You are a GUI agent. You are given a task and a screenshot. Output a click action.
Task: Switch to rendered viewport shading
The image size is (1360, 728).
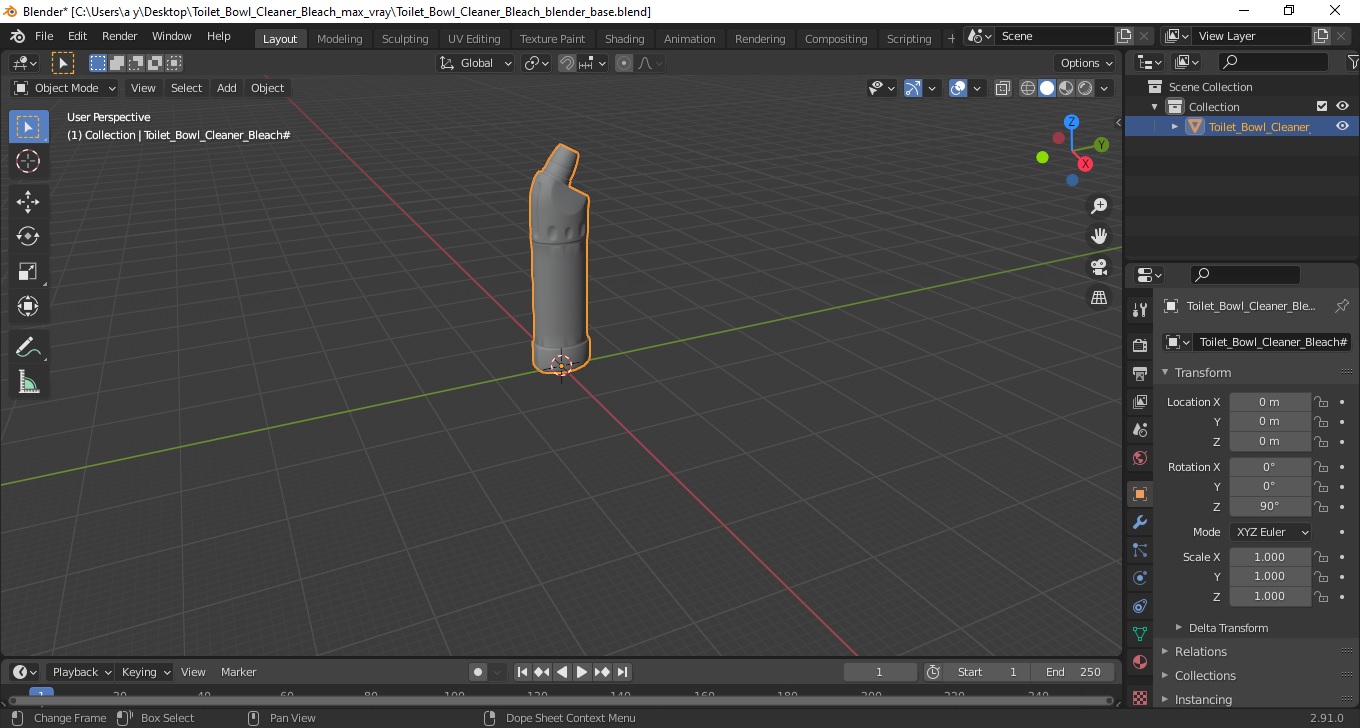[1085, 88]
